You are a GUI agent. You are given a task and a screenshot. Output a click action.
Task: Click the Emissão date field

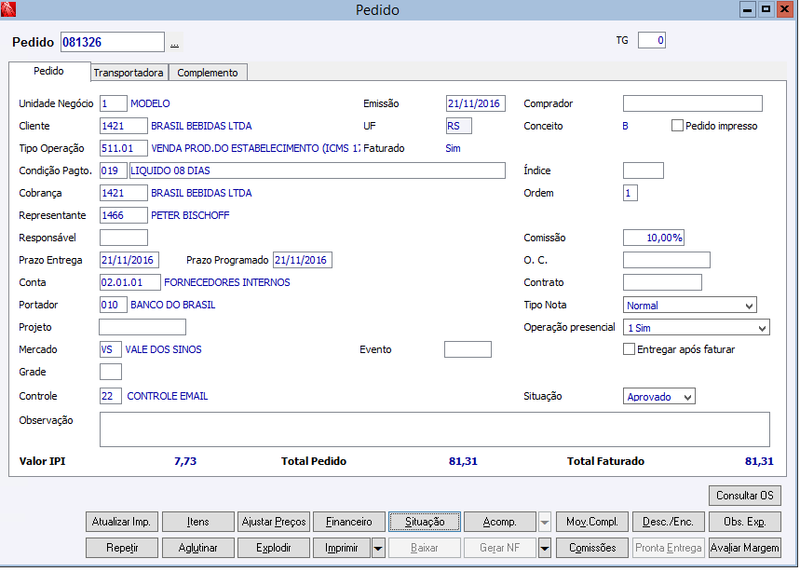click(x=476, y=104)
